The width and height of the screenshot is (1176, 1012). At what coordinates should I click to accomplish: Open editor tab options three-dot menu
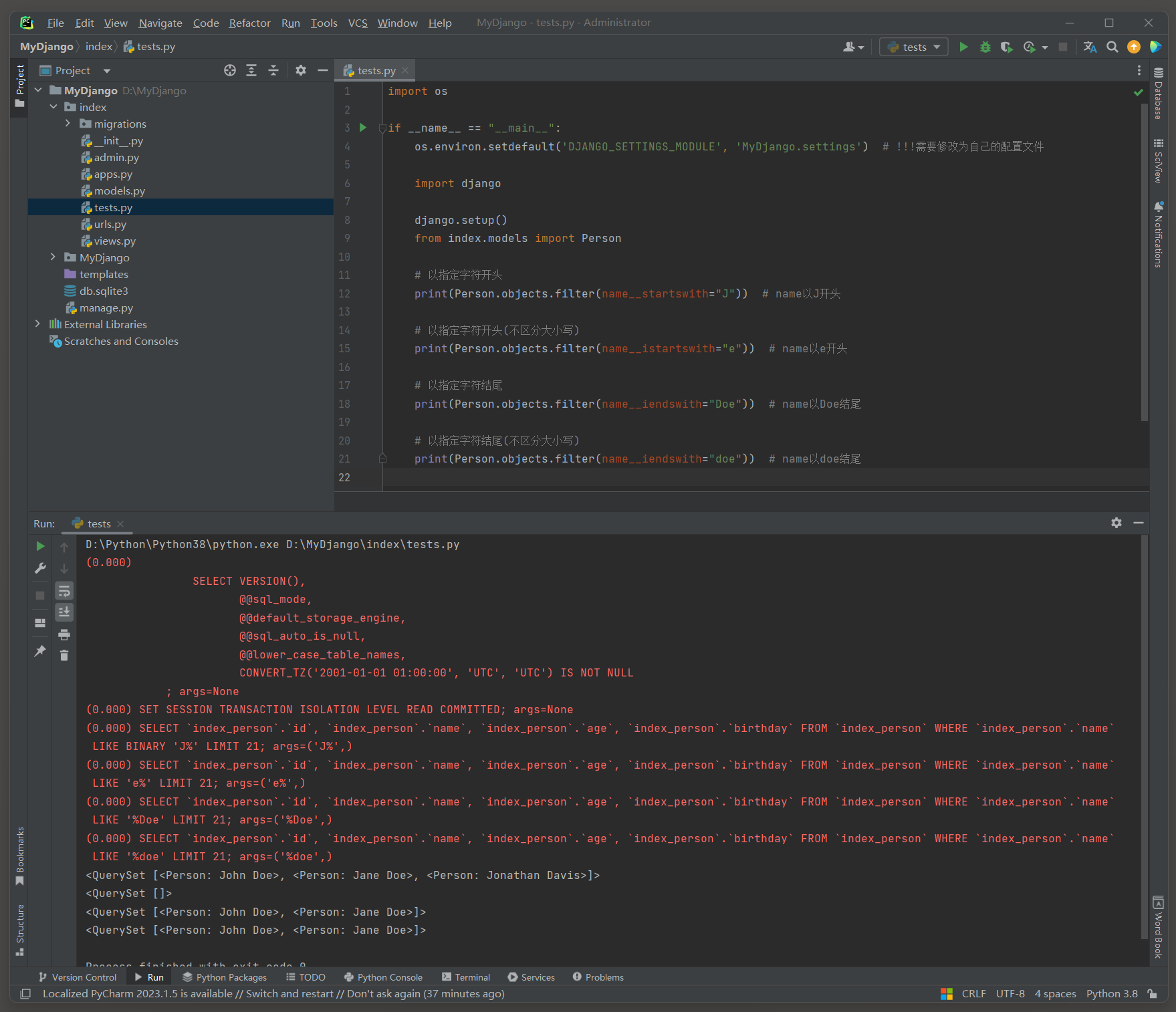pos(1139,70)
